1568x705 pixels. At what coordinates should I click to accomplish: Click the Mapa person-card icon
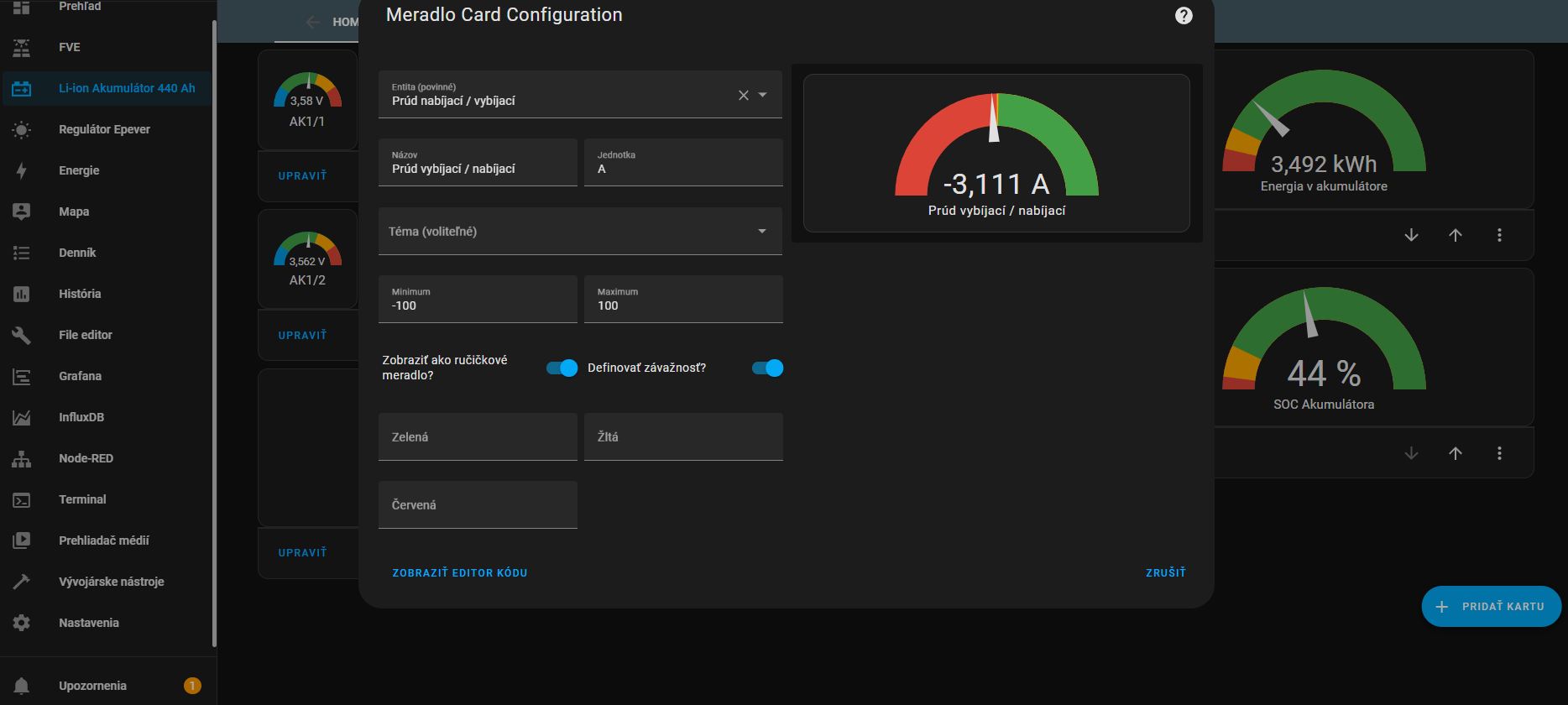[x=22, y=211]
